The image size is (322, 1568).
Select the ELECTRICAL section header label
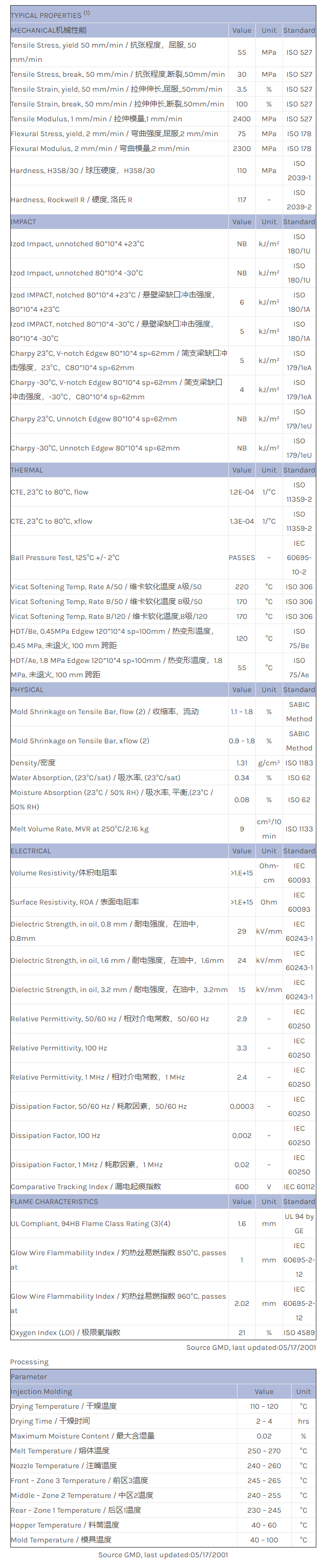[31, 851]
